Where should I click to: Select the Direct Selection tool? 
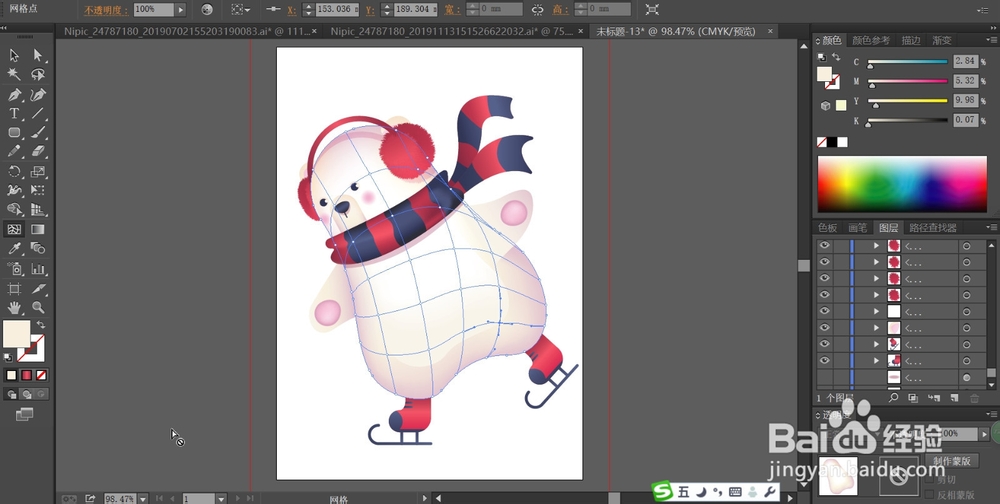pos(38,55)
